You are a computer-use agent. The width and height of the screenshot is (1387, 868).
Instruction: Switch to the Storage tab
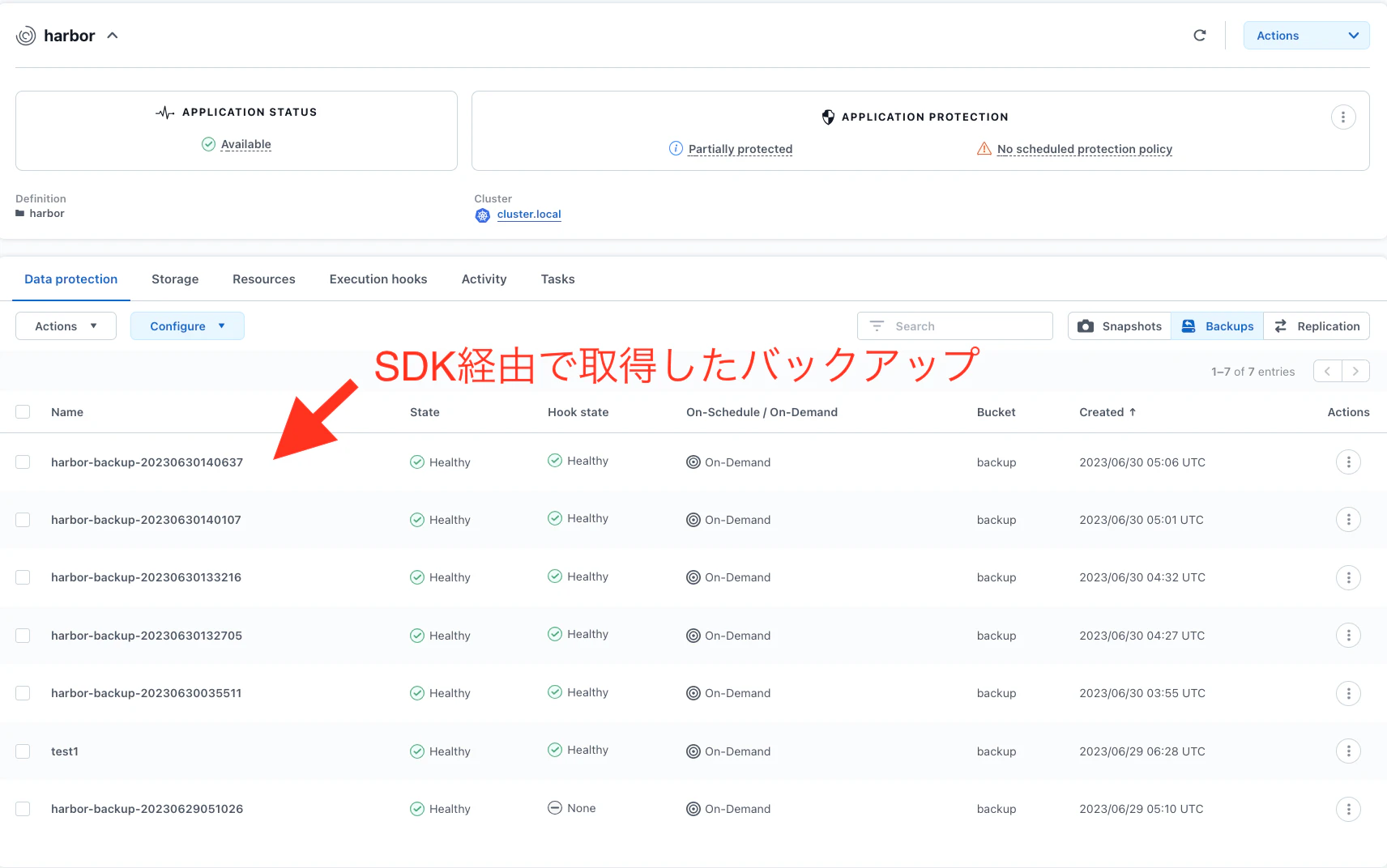(175, 279)
